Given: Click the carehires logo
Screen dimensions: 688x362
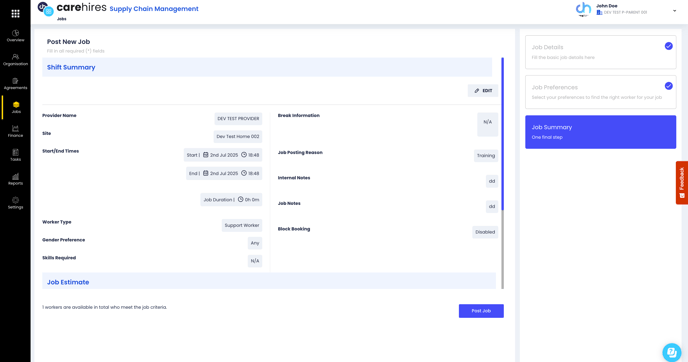Looking at the screenshot, I should 72,8.
